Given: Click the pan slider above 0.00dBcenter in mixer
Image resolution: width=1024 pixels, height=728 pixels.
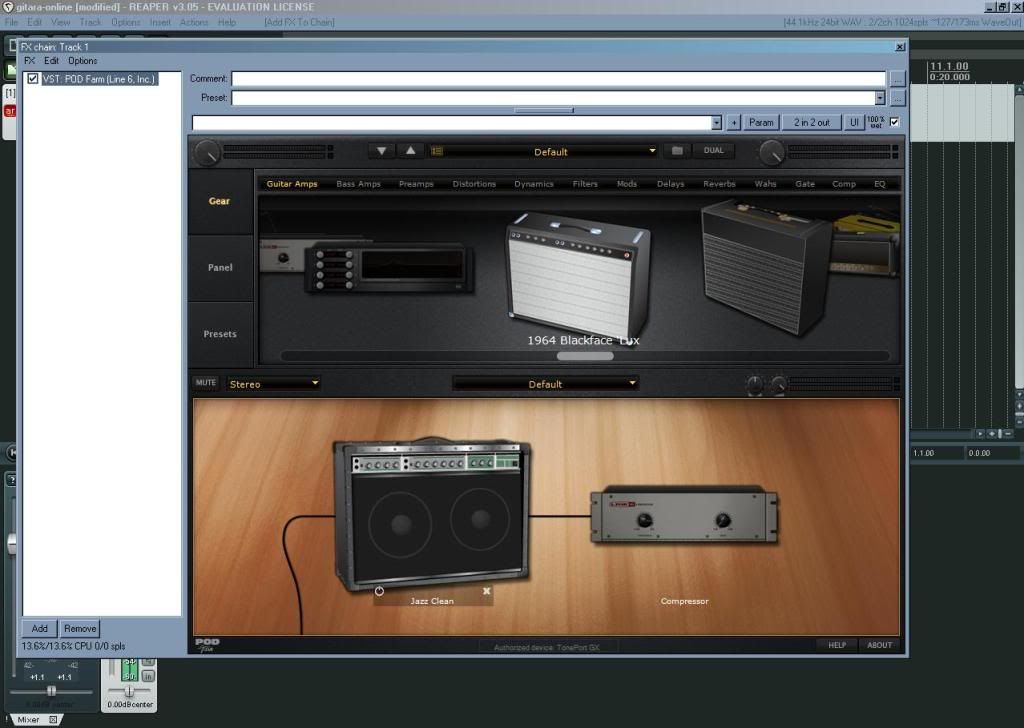Looking at the screenshot, I should click(x=129, y=691).
